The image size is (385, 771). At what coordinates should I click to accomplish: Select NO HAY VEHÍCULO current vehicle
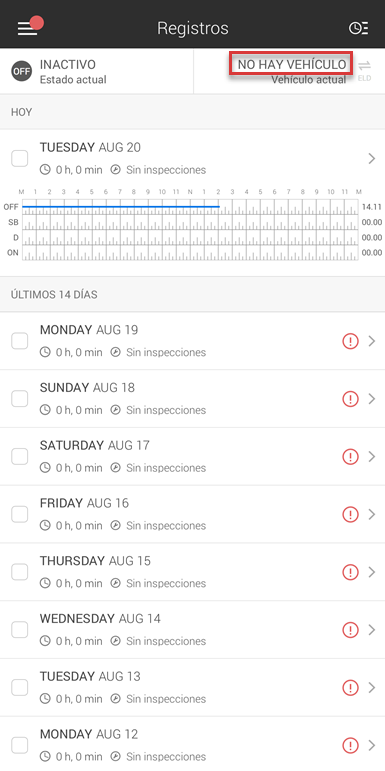click(x=291, y=64)
